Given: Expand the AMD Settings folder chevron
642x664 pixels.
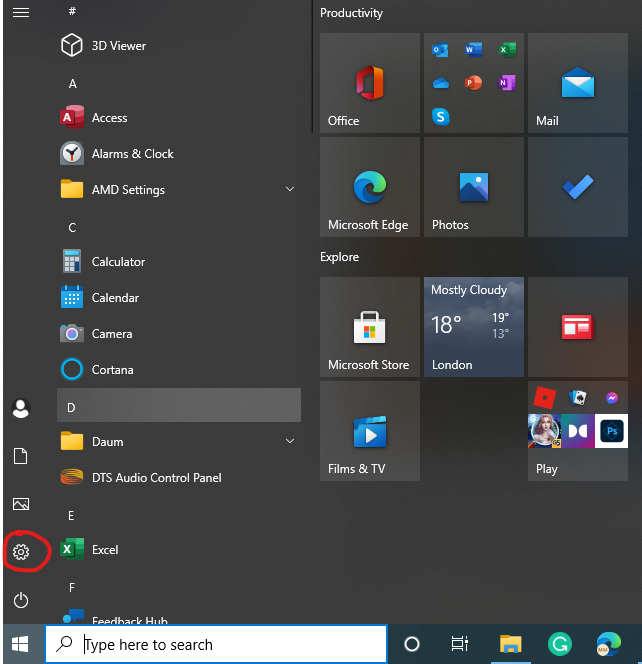Looking at the screenshot, I should (x=290, y=189).
